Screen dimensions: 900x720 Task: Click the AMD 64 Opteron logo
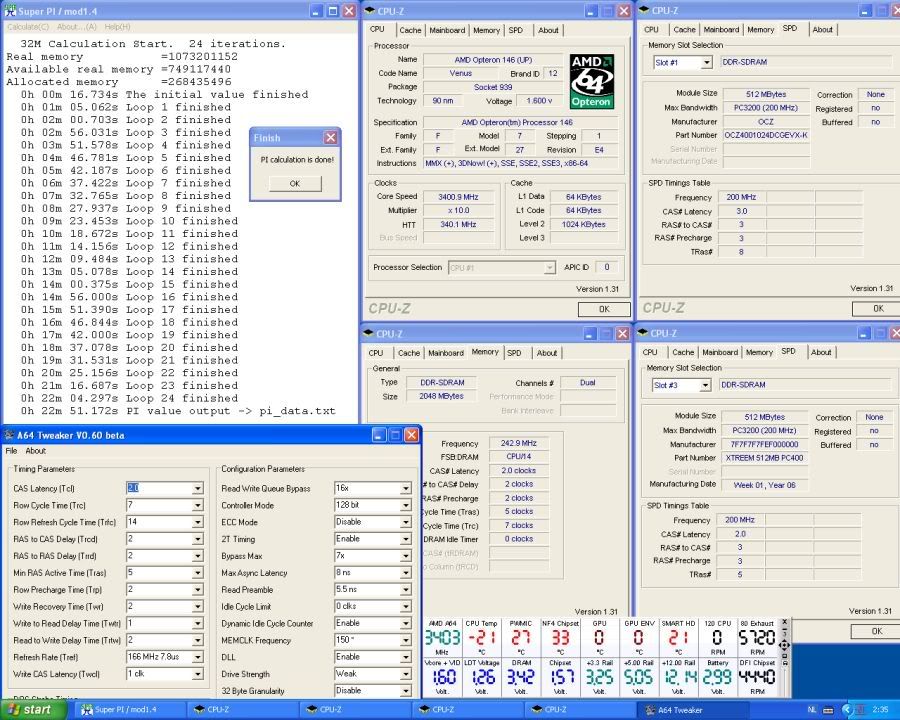pos(591,82)
